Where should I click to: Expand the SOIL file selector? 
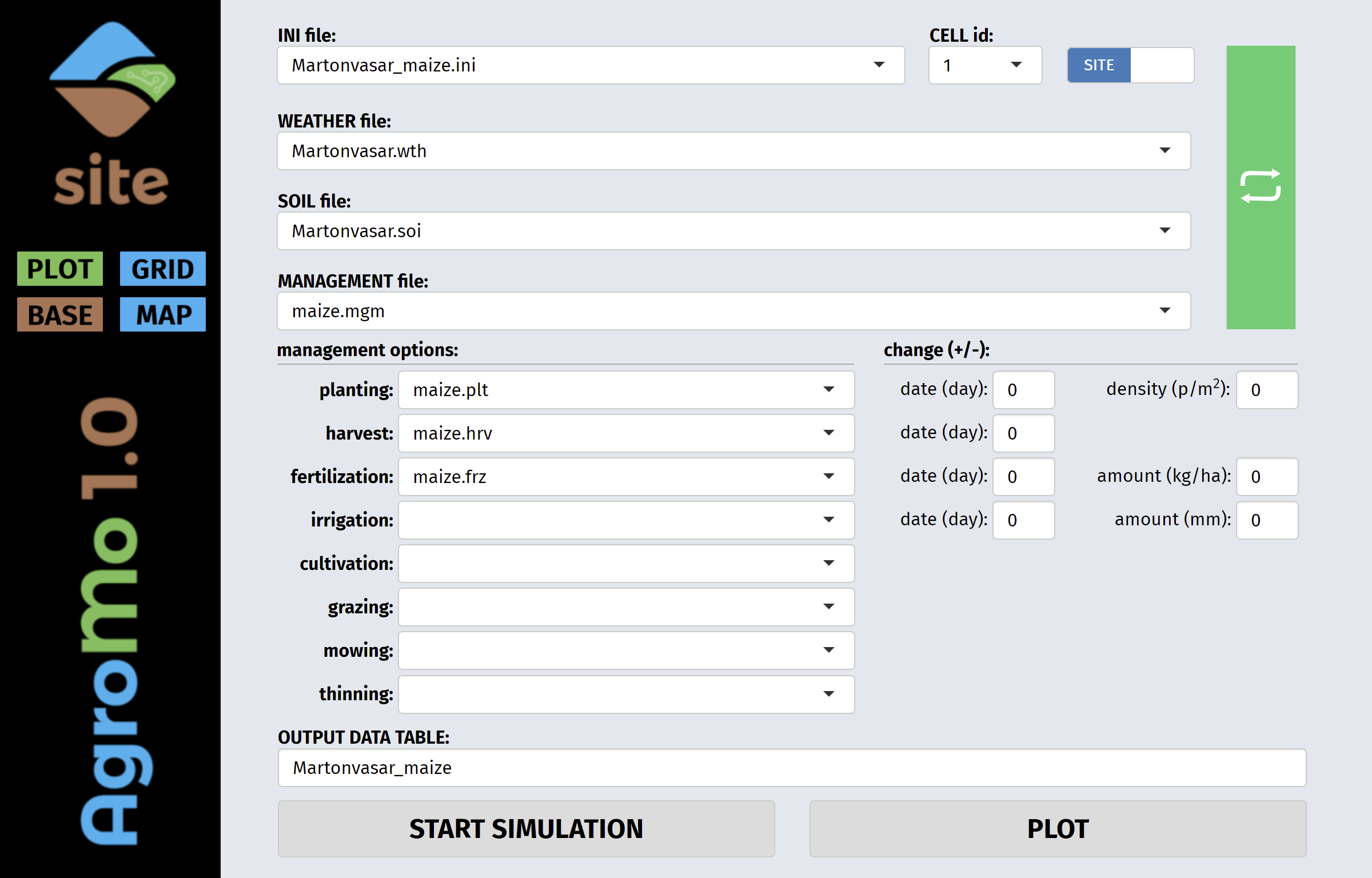[733, 231]
